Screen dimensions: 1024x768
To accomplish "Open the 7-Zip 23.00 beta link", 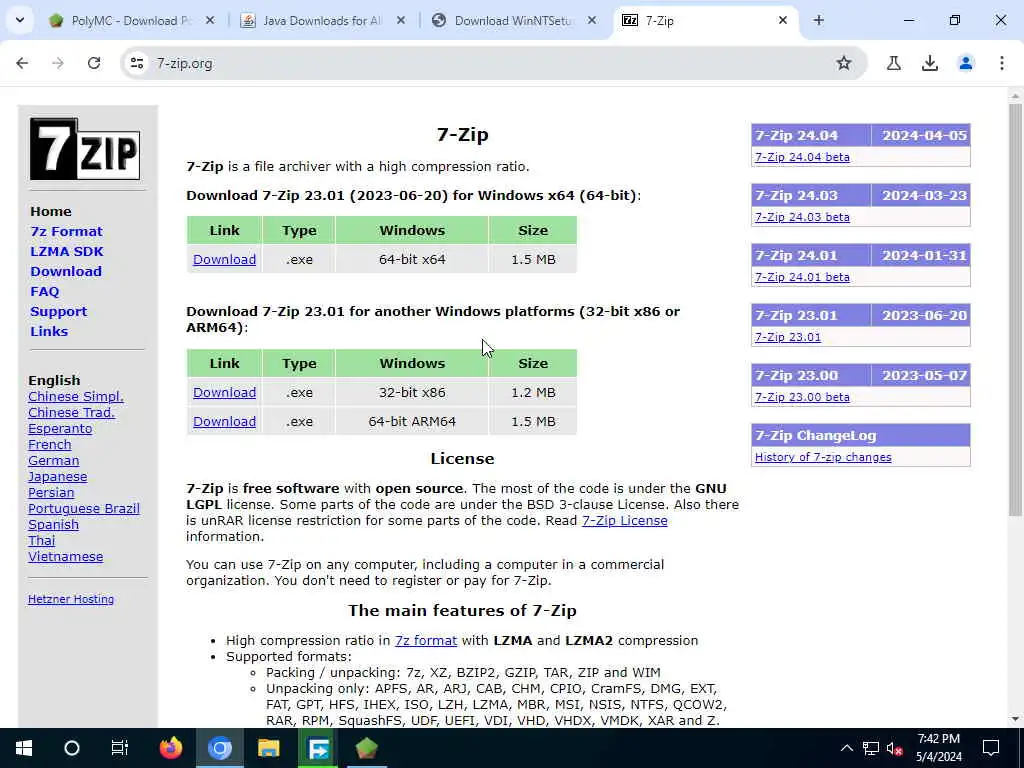I will (x=802, y=397).
